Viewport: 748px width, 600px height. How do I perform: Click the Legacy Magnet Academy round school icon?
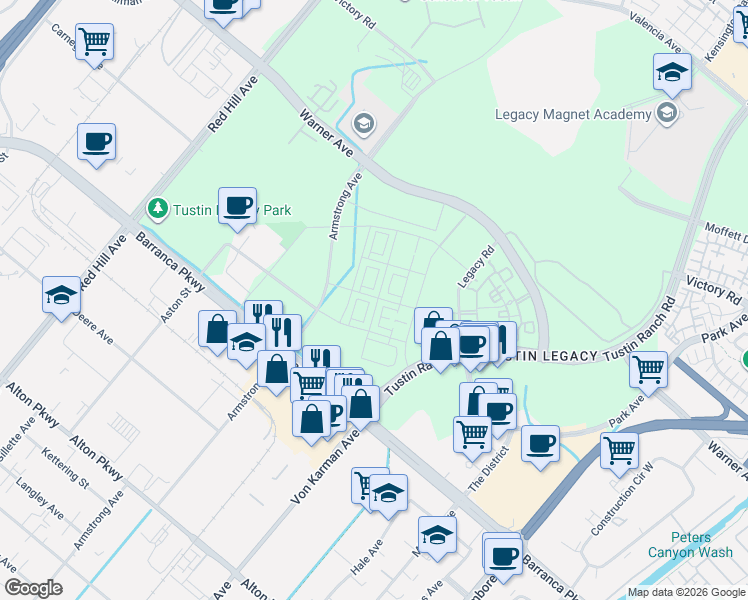pos(666,114)
